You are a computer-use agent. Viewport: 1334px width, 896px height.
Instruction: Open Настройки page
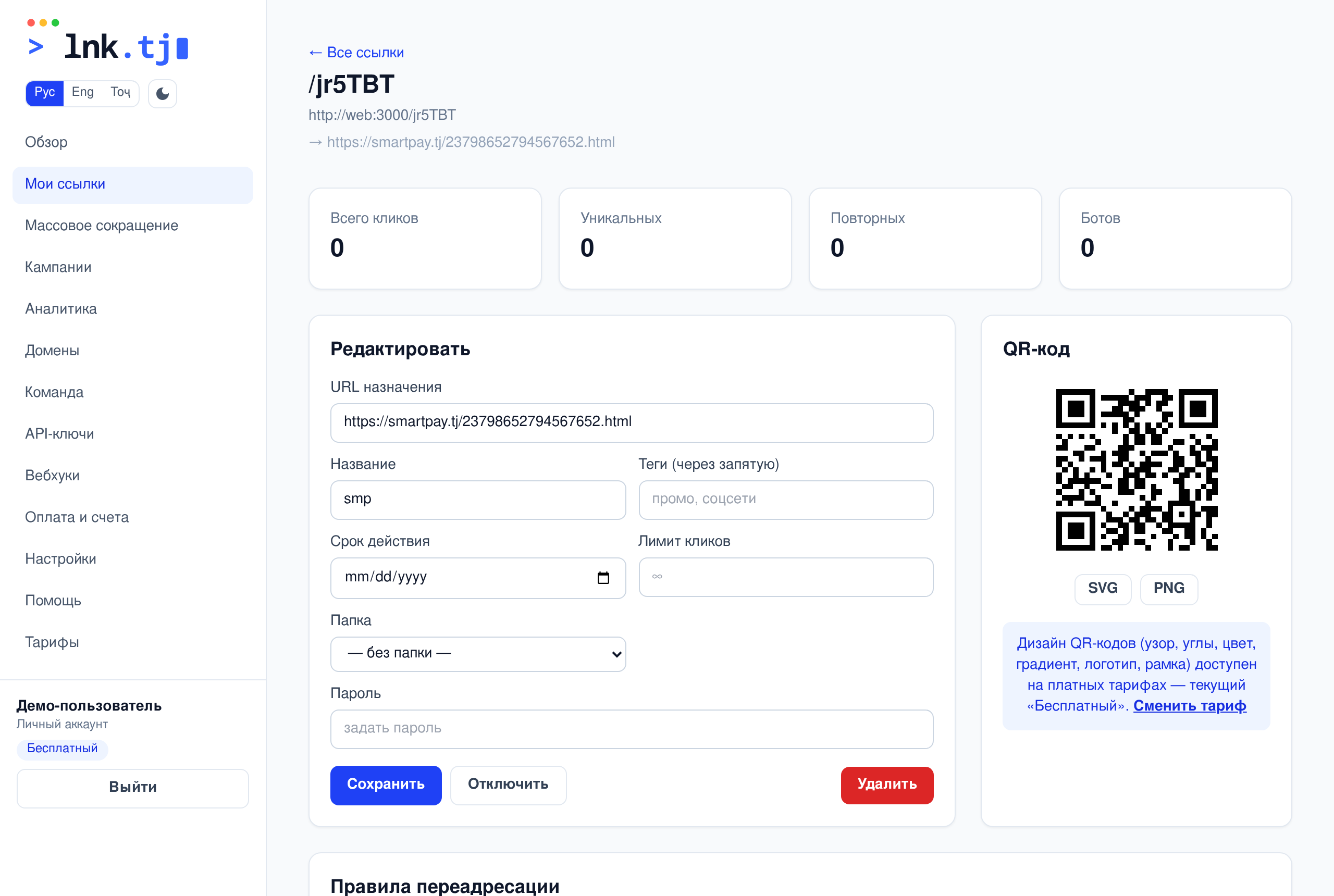point(132,559)
